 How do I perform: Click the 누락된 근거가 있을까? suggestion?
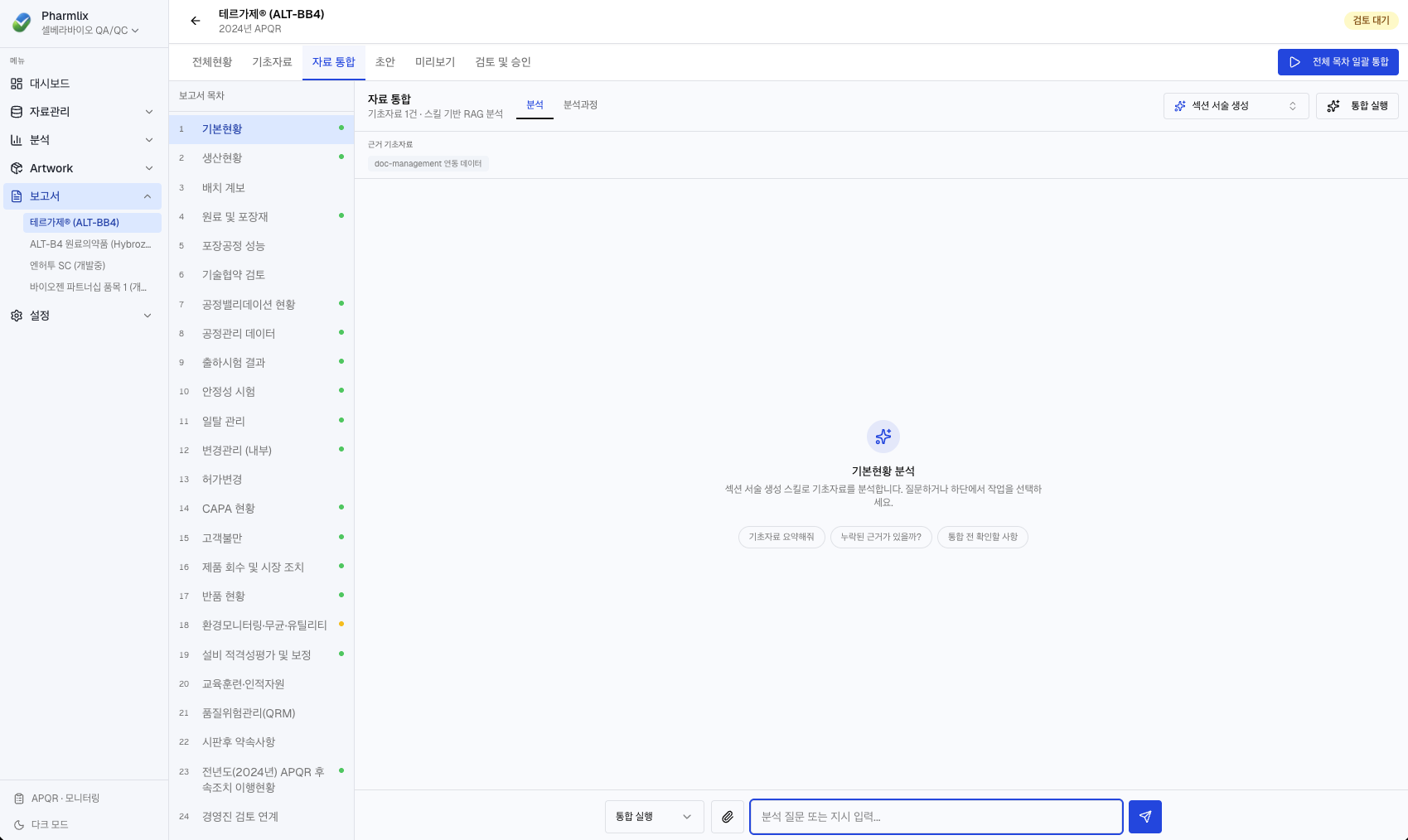(x=881, y=537)
